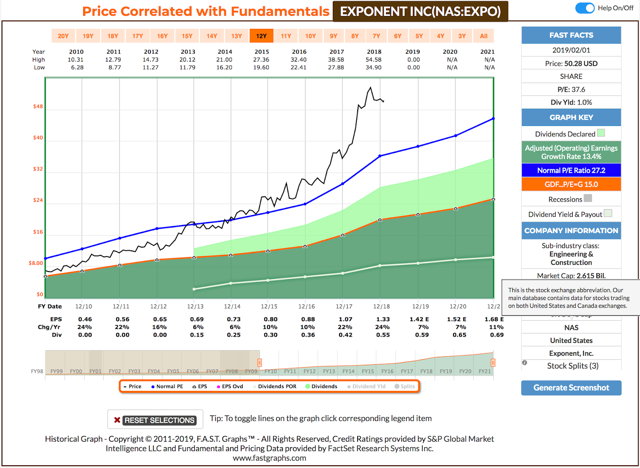Click the Normal P/E Ratio 27.2 key

[571, 170]
